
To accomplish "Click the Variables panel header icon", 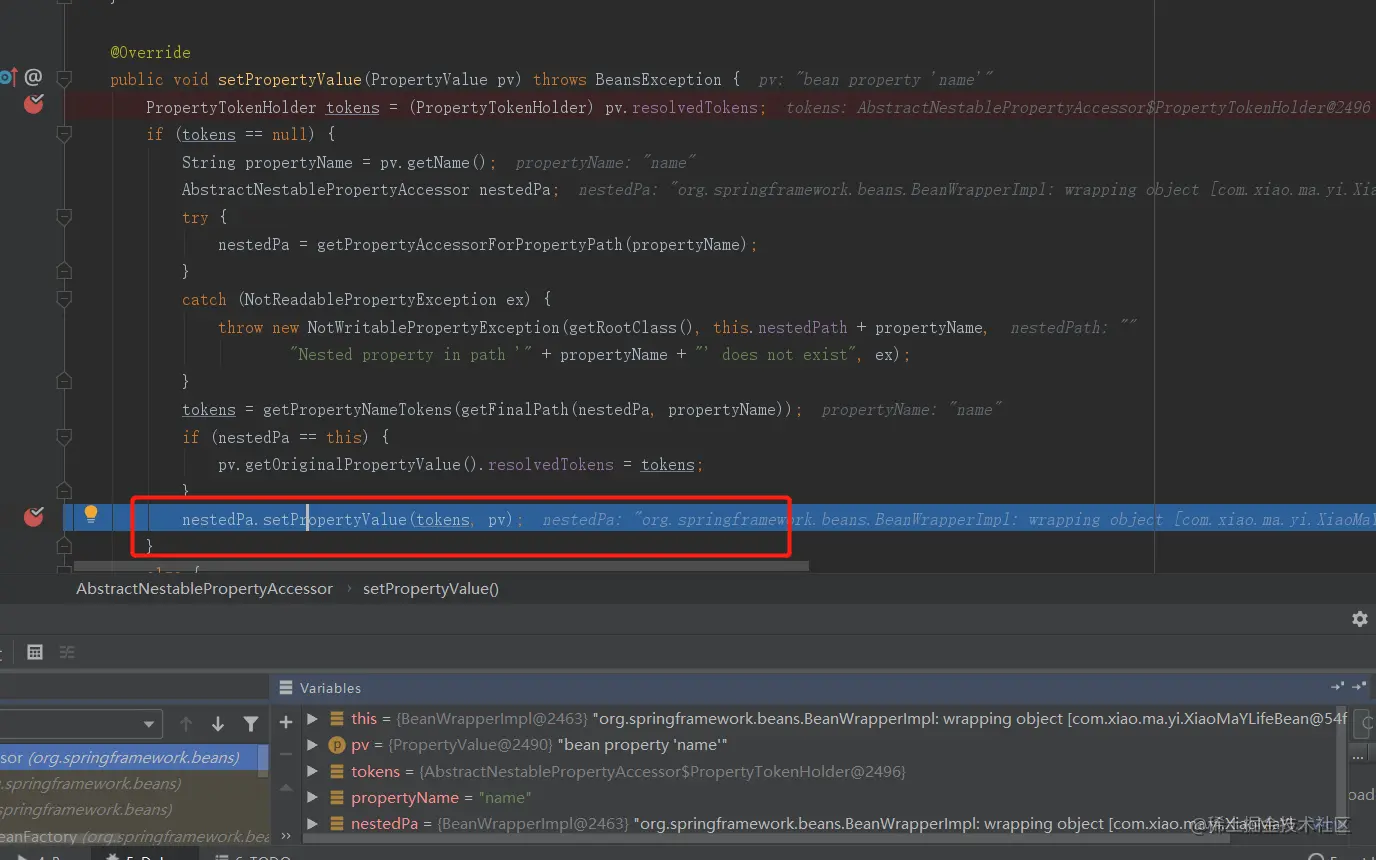I will click(x=286, y=688).
